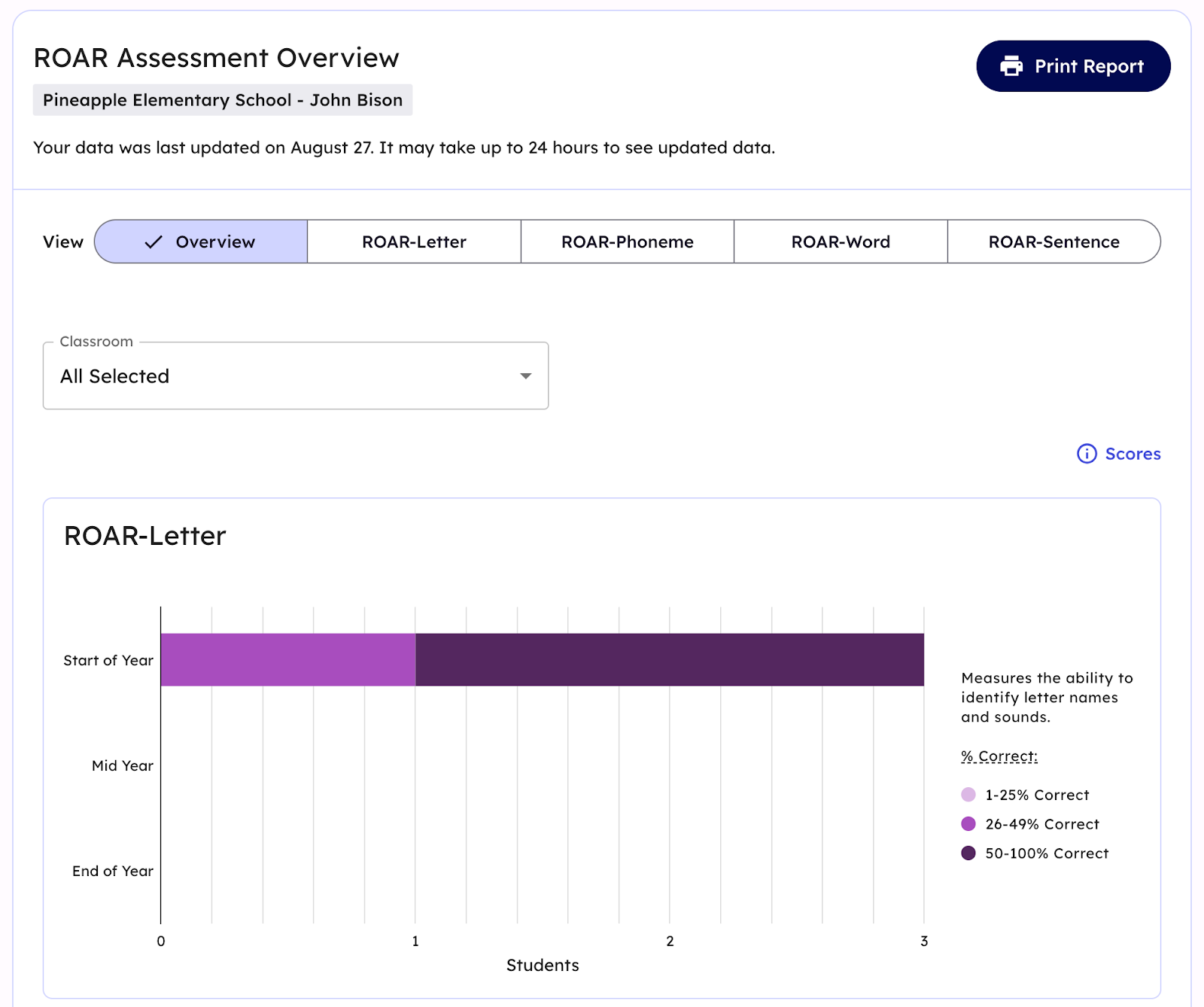Toggle the 26-49% Correct legend dot
Viewport: 1204px width, 1007px height.
click(x=968, y=824)
